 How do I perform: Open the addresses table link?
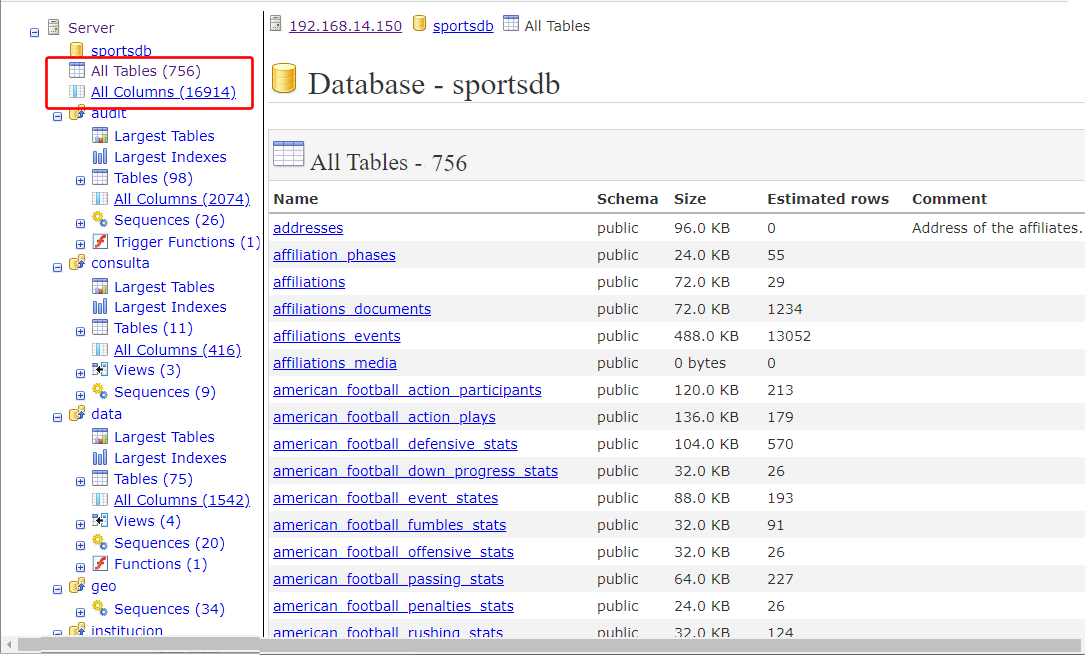click(x=308, y=228)
